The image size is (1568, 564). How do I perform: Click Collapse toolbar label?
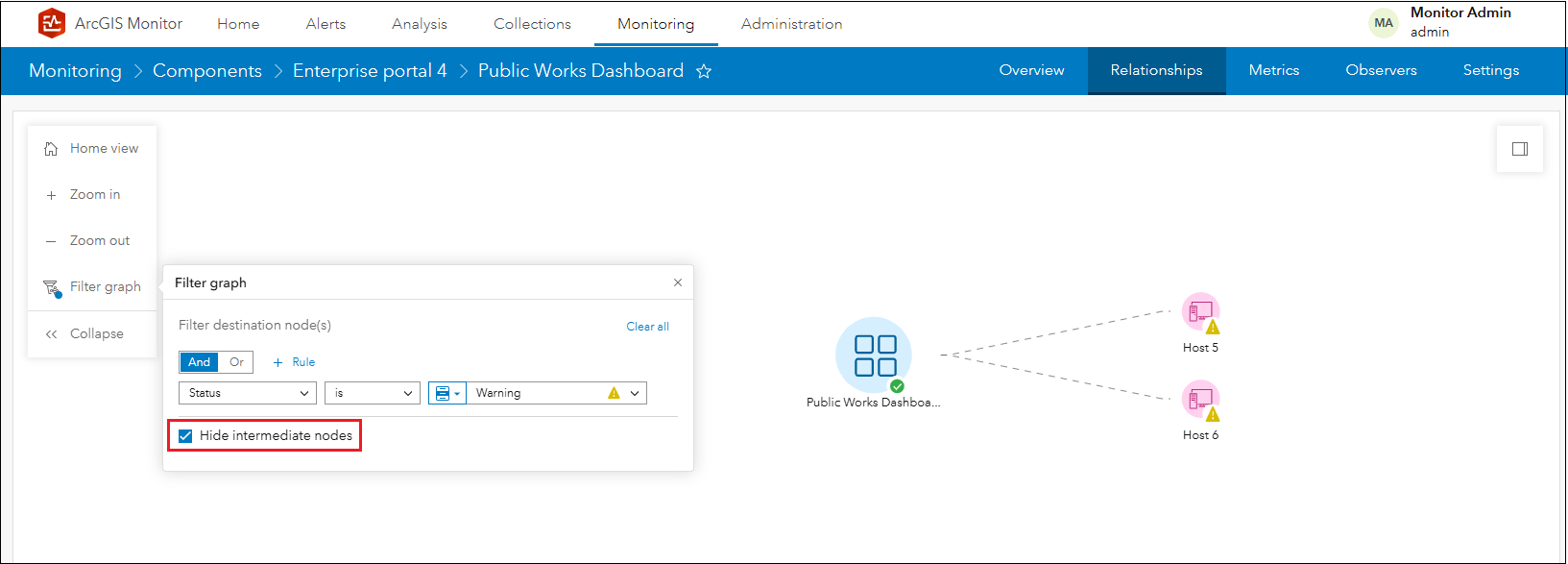click(97, 334)
